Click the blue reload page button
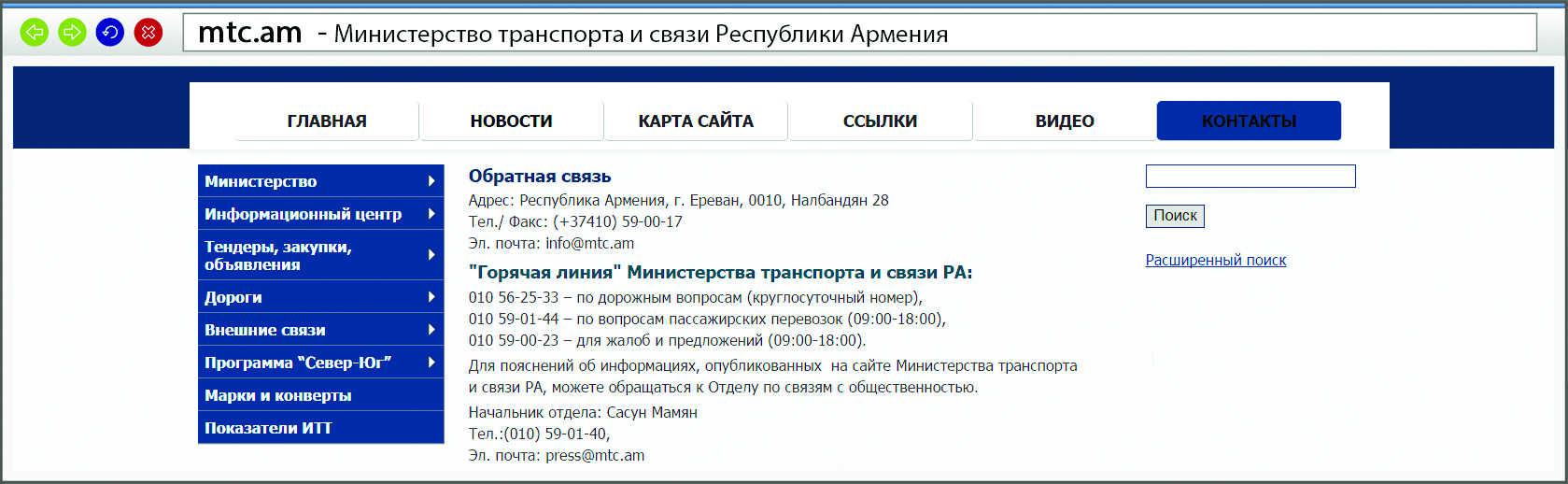 (x=110, y=33)
